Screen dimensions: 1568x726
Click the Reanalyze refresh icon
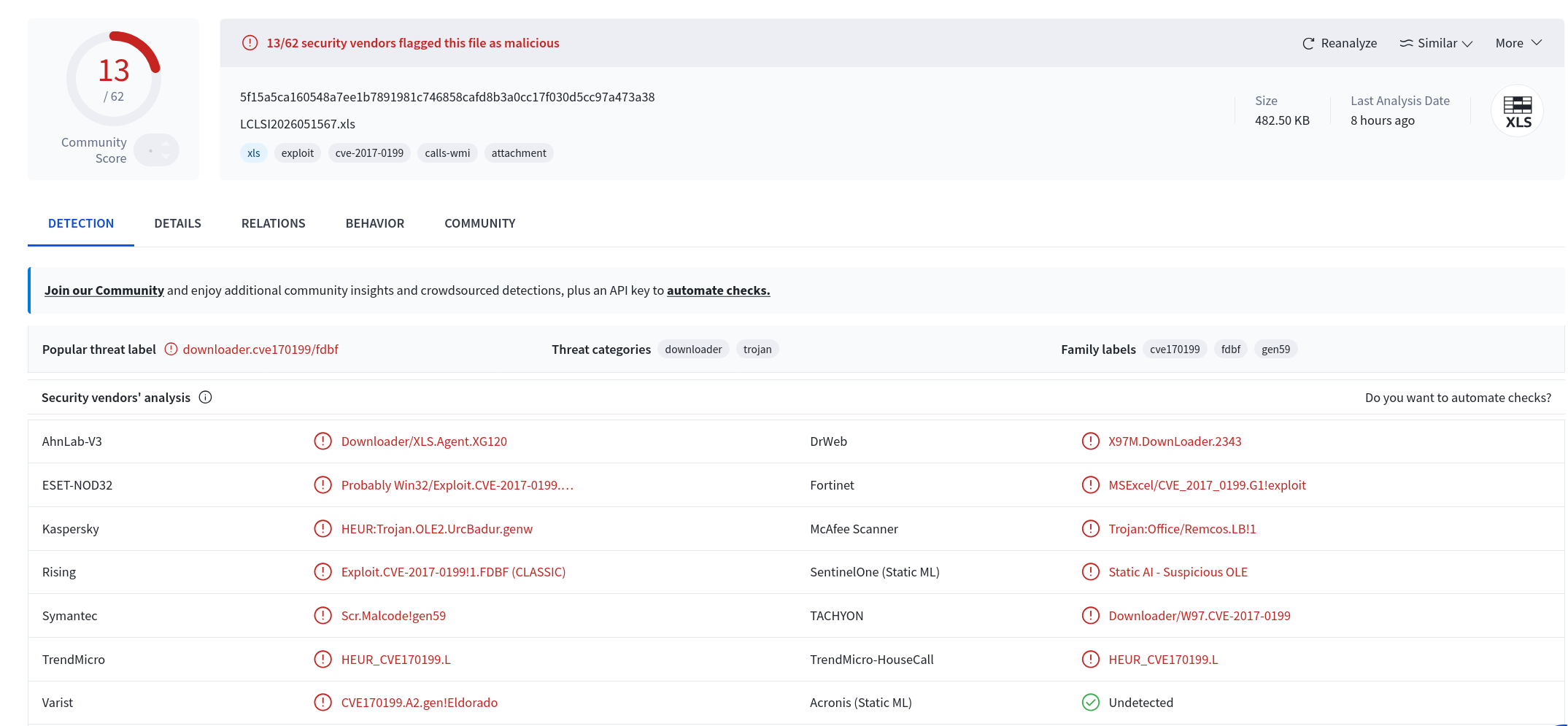[x=1308, y=44]
